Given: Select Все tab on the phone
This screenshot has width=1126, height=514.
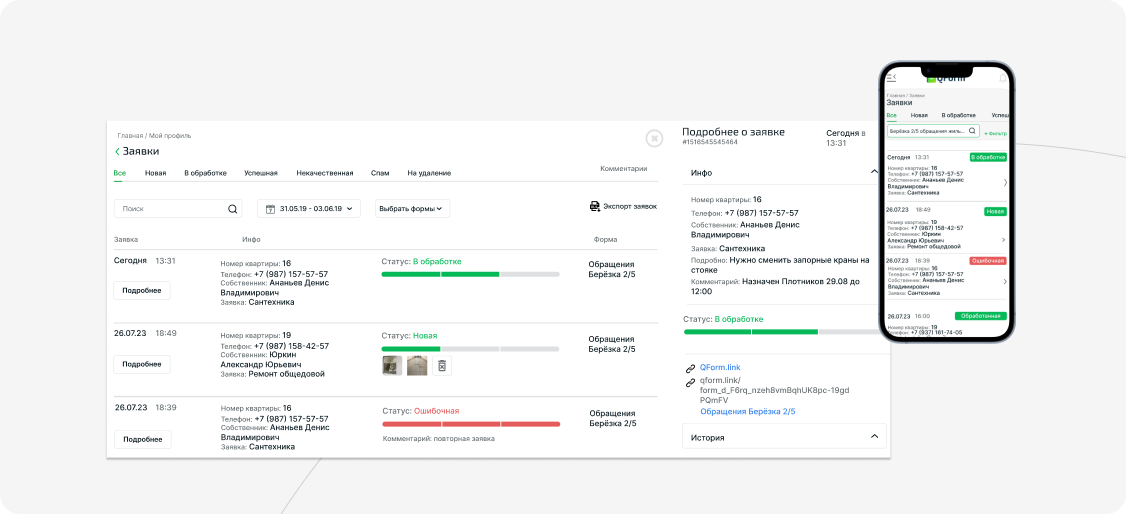Looking at the screenshot, I should (891, 115).
